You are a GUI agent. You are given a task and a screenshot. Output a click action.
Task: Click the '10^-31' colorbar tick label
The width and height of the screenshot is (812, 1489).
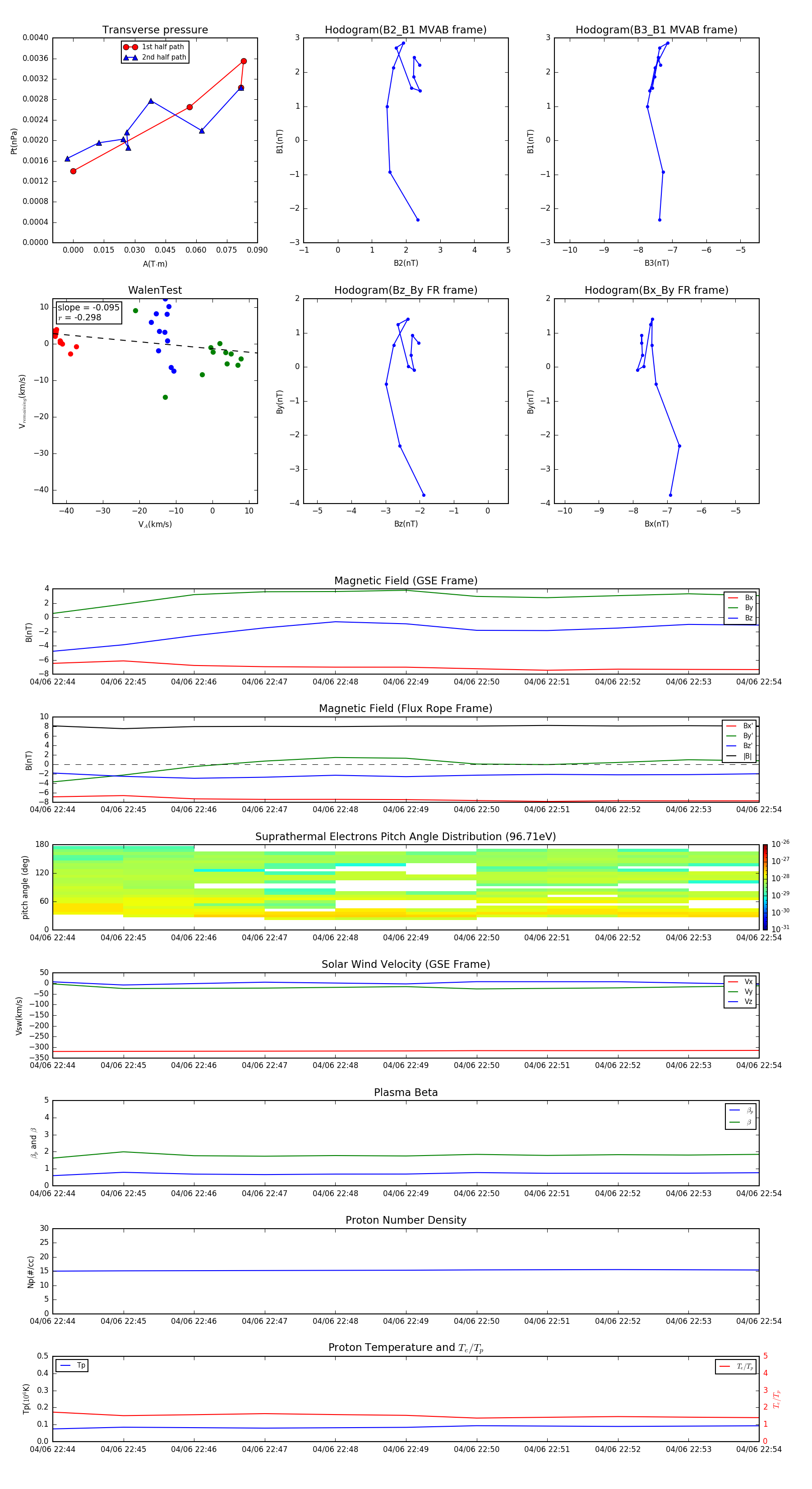point(780,929)
